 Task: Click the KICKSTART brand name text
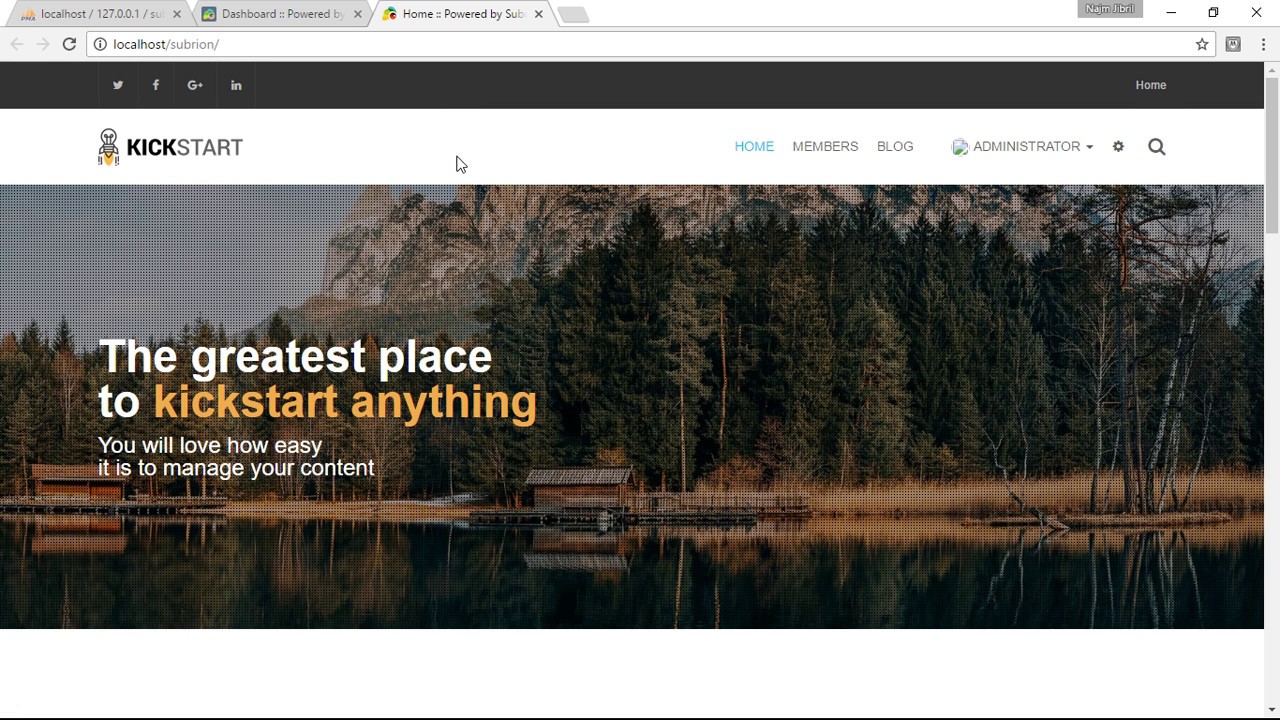pos(185,148)
